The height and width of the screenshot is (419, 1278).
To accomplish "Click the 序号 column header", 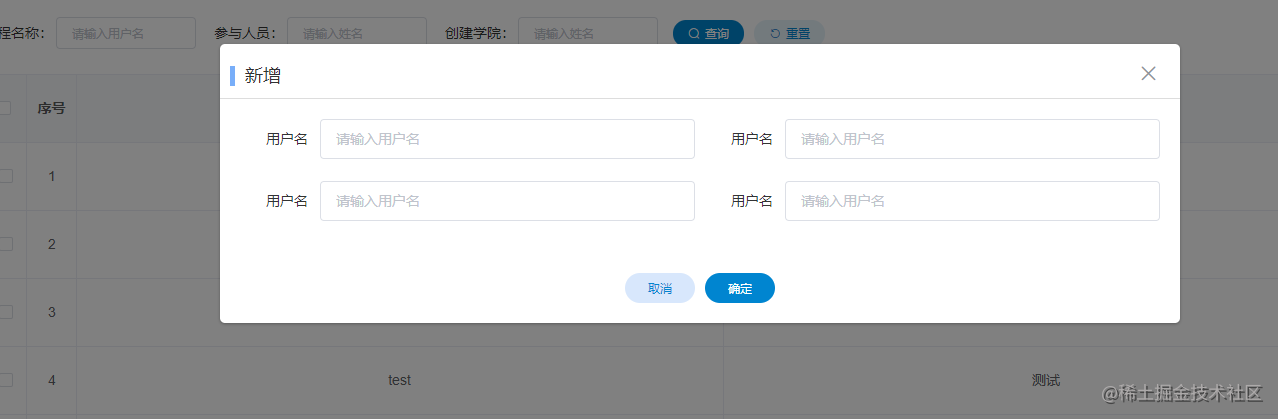I will (x=52, y=108).
